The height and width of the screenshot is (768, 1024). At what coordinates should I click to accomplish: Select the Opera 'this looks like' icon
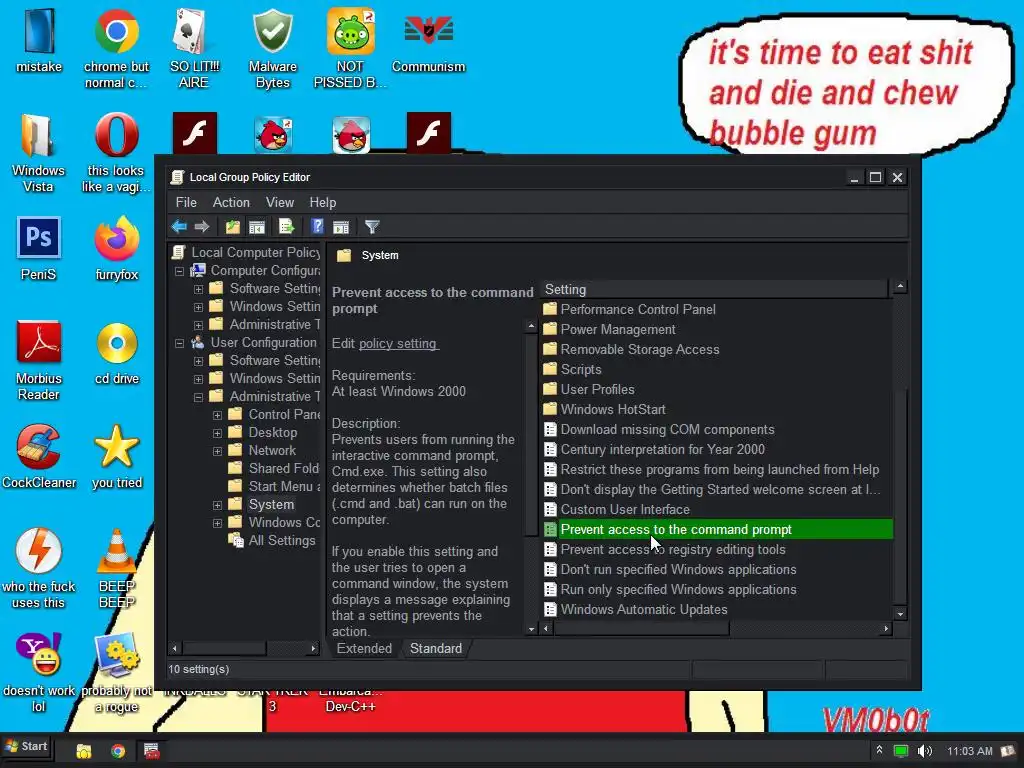(116, 153)
